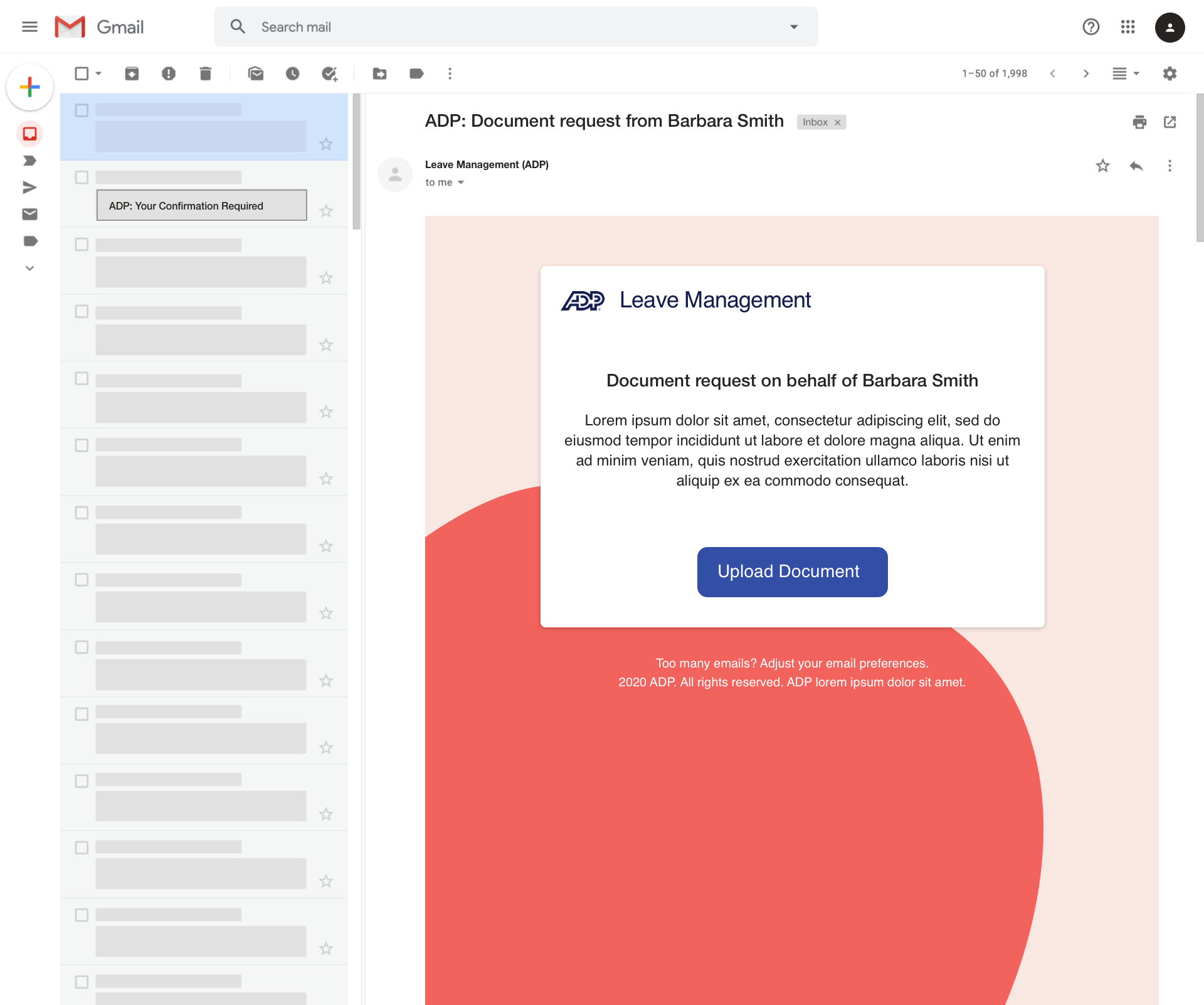1204x1005 pixels.
Task: Star the open email message
Action: pyautogui.click(x=1102, y=166)
